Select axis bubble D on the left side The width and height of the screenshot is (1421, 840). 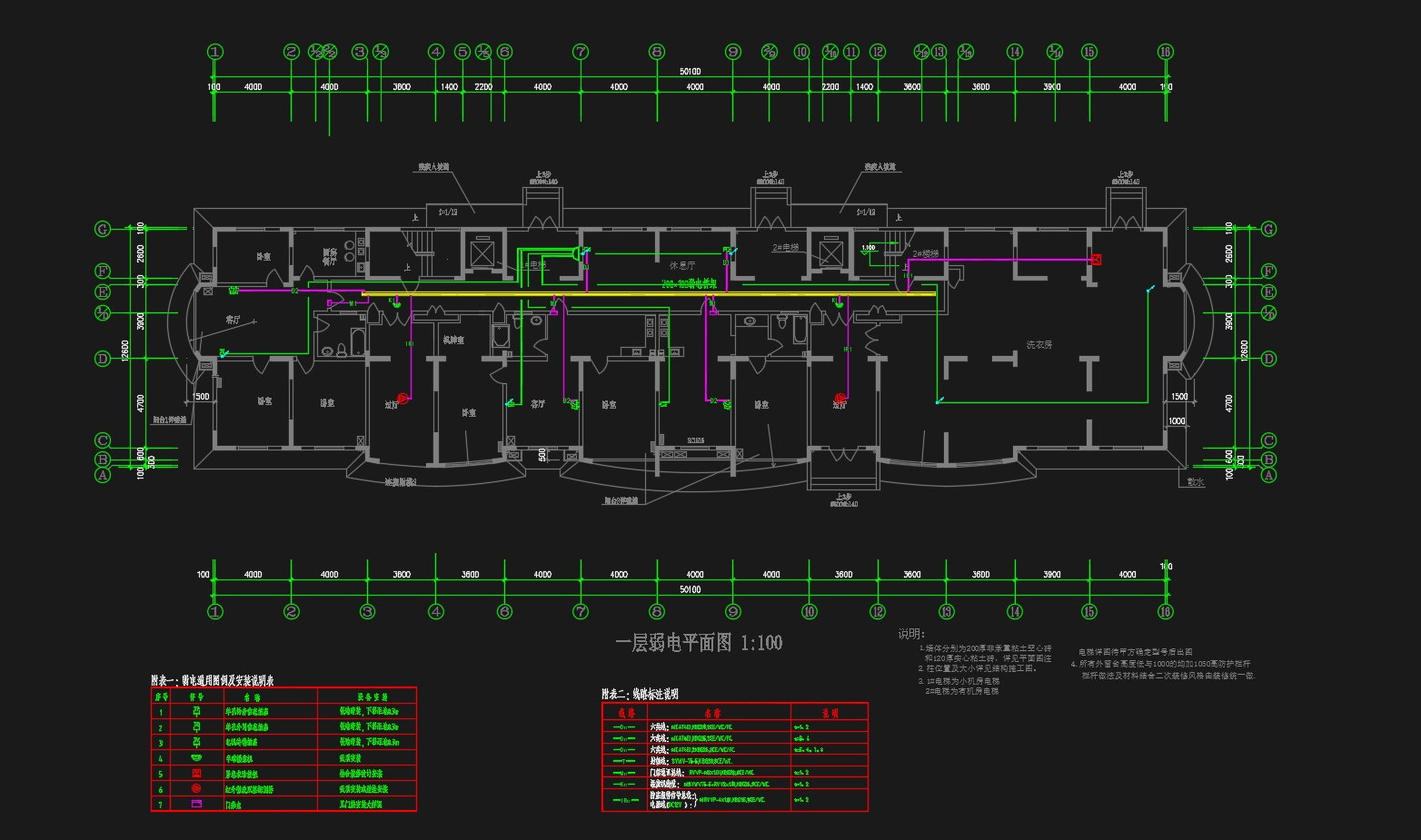[x=103, y=359]
